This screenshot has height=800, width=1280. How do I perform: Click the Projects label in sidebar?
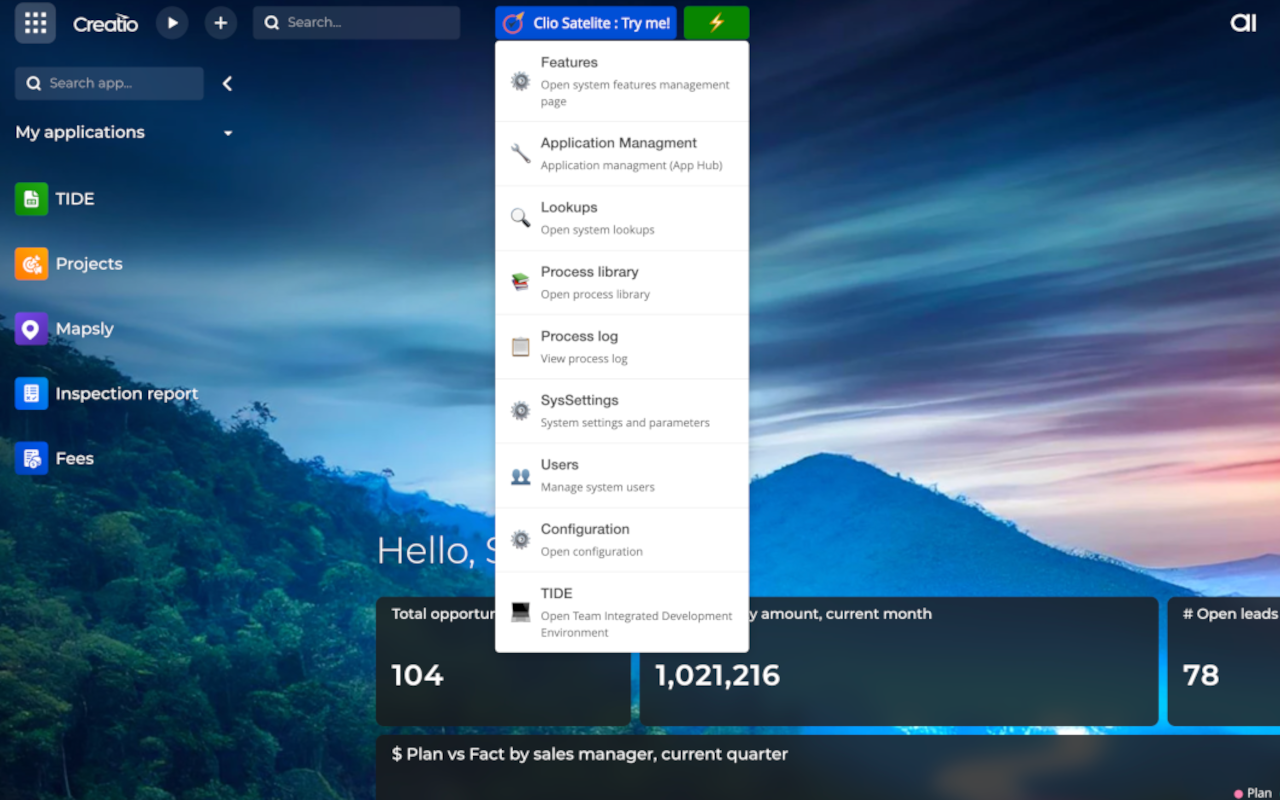pyautogui.click(x=89, y=264)
